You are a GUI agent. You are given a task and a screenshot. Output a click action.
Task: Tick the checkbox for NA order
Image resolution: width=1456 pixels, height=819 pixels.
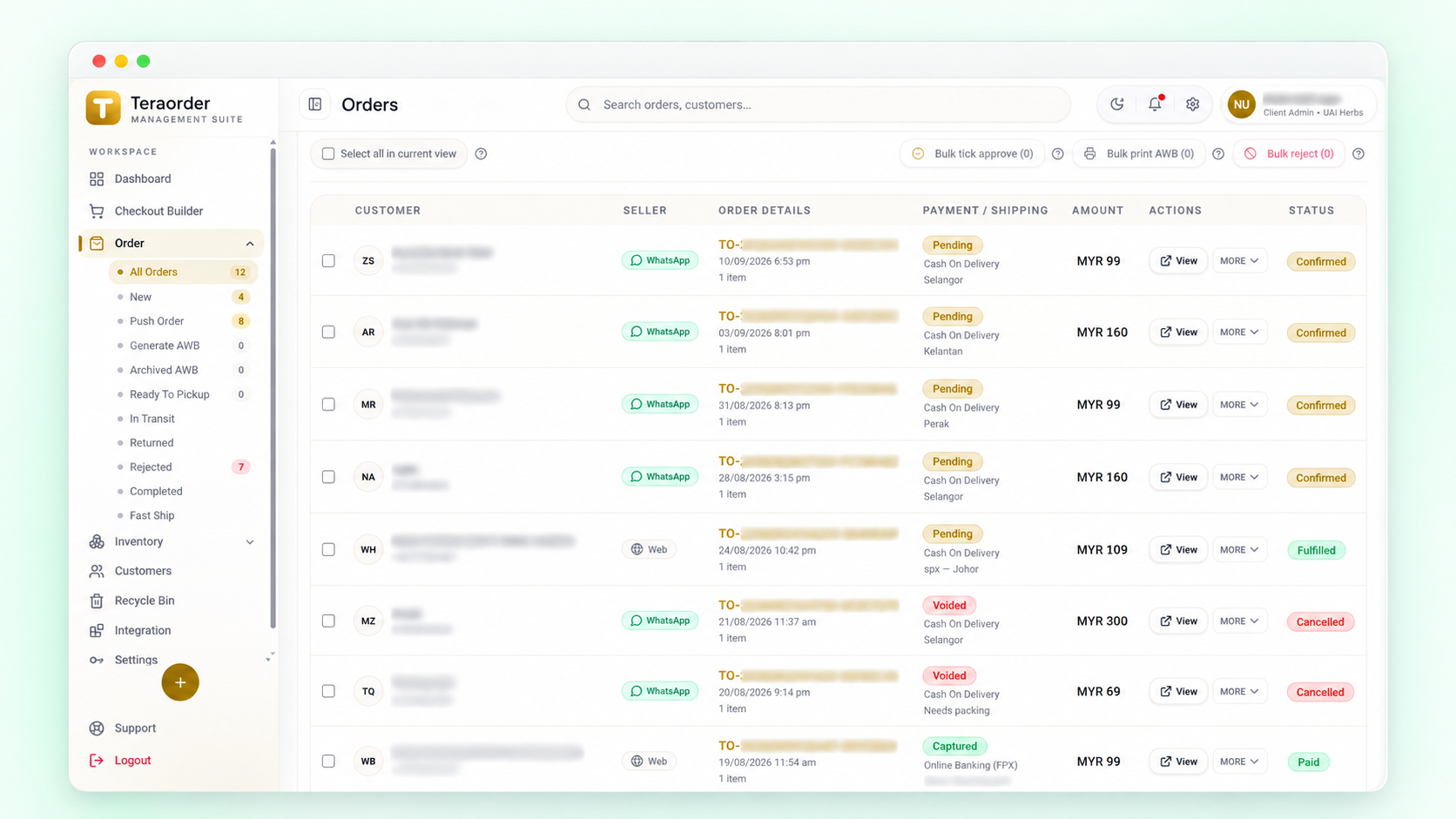(x=328, y=477)
